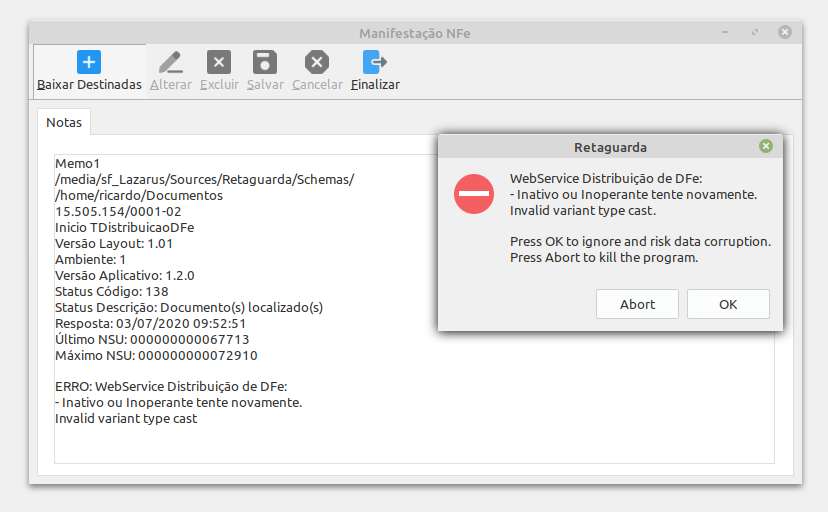Click OK to ignore the error
This screenshot has height=512, width=828.
[728, 304]
